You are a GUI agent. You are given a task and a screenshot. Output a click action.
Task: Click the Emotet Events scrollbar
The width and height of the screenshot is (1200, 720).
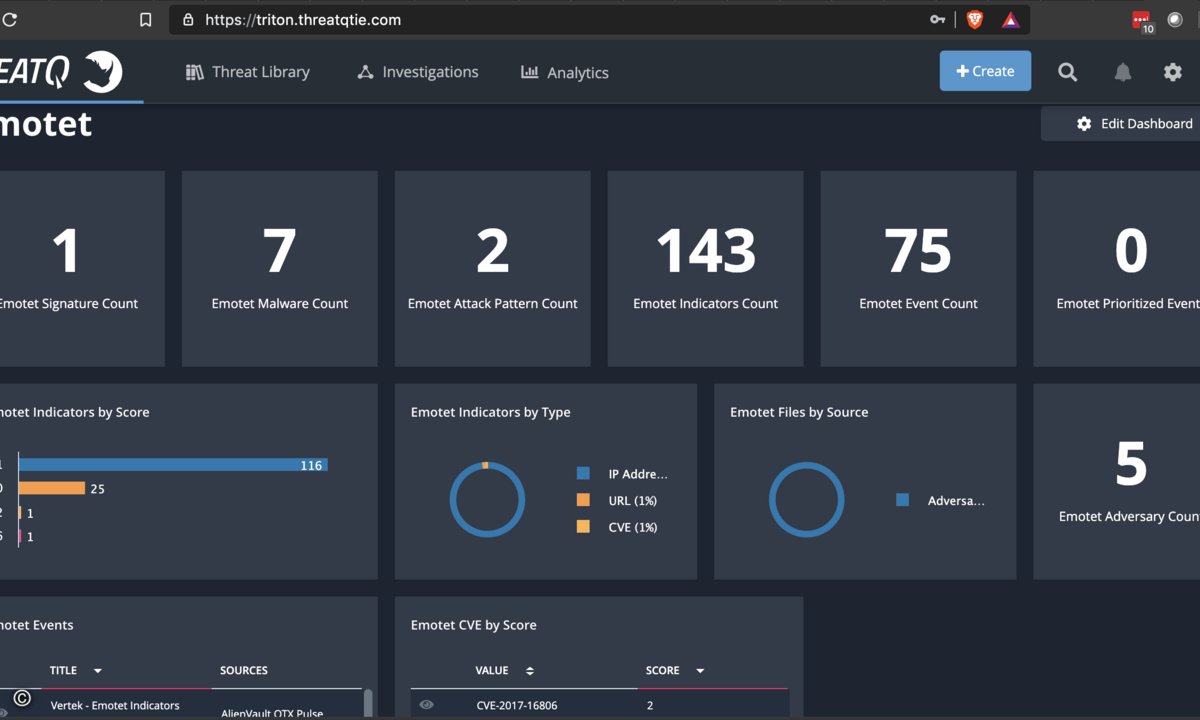click(369, 702)
